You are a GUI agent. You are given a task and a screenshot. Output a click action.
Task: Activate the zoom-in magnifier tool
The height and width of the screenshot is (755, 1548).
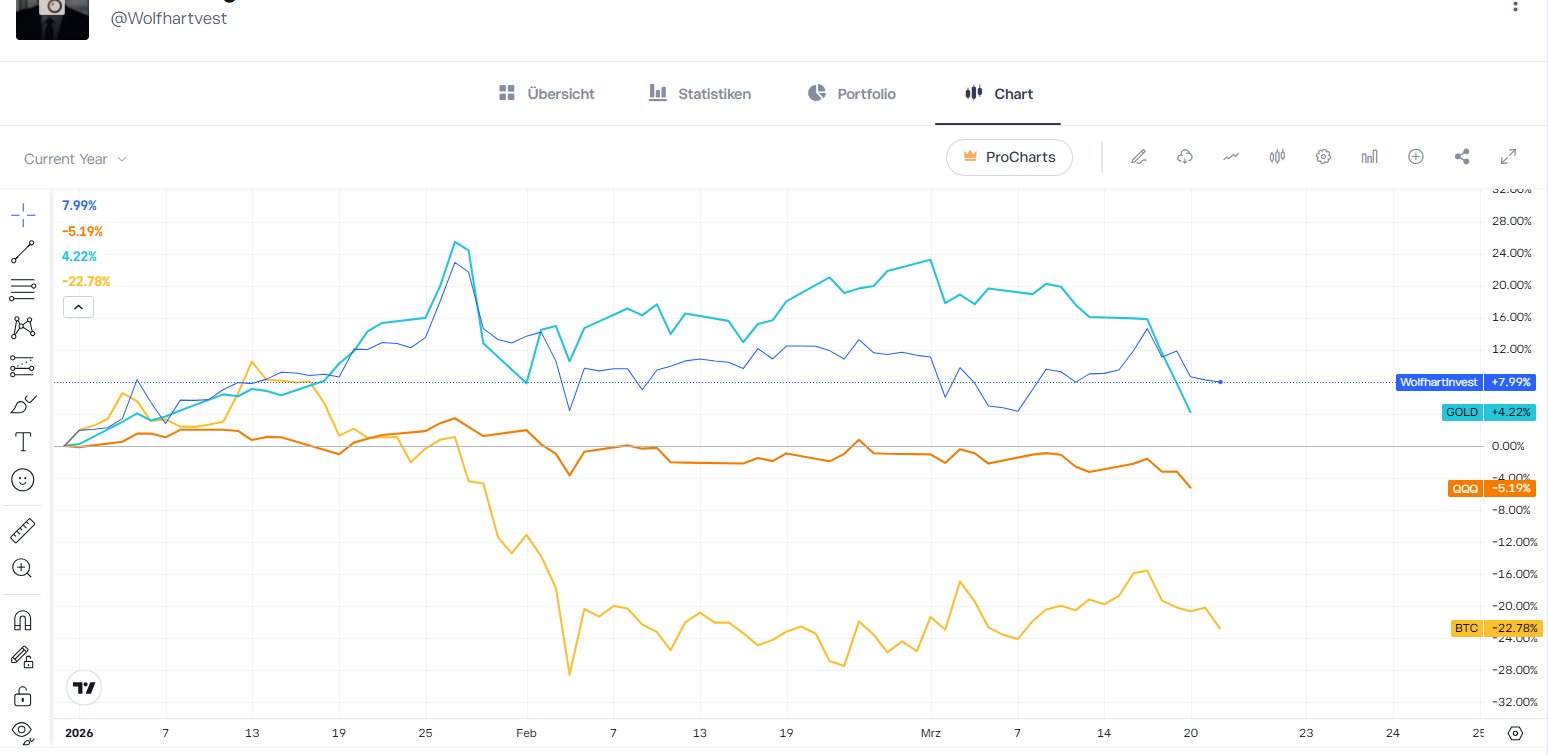click(x=22, y=568)
